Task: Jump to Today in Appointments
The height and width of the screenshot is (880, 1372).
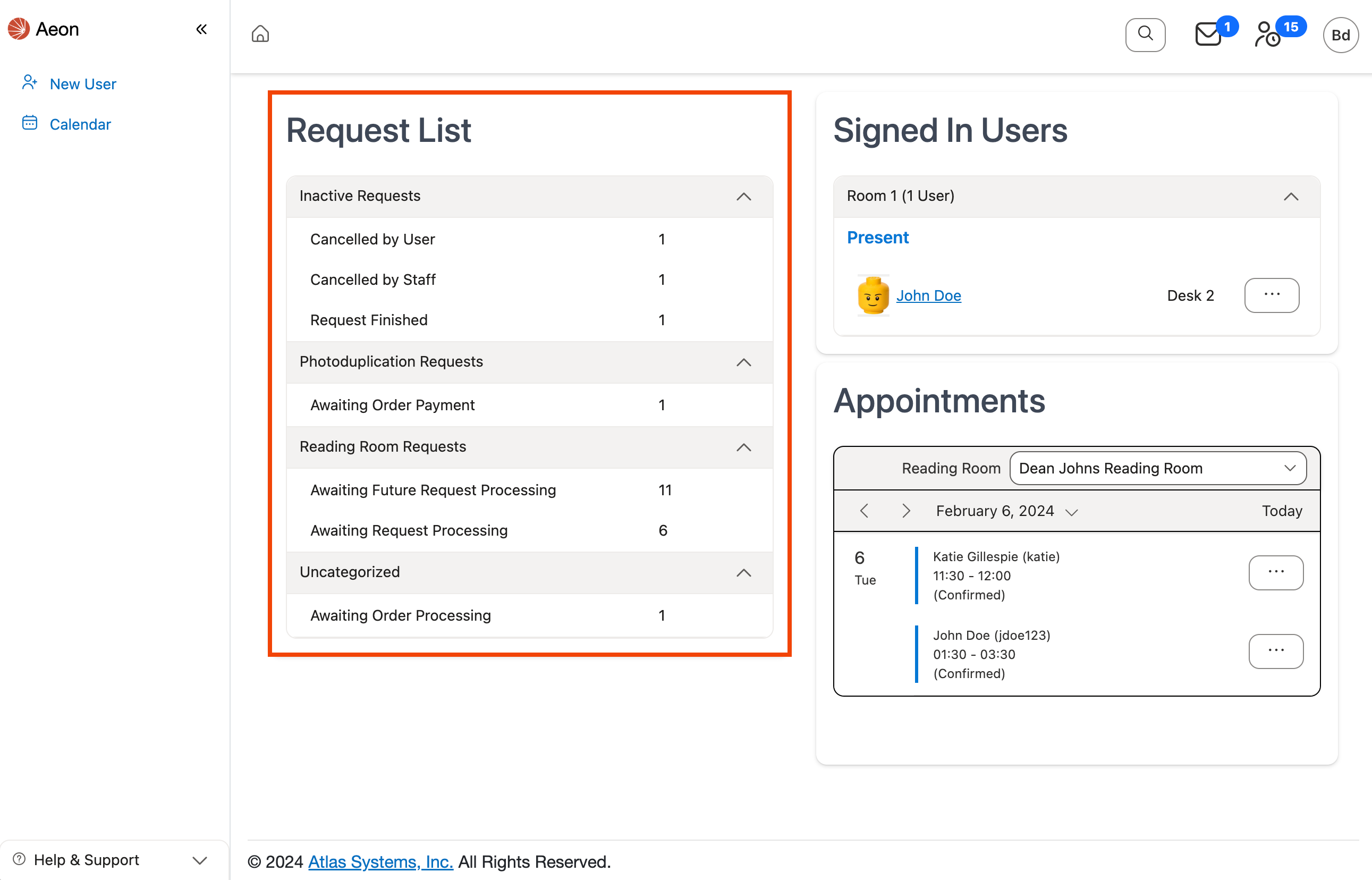Action: pyautogui.click(x=1282, y=511)
